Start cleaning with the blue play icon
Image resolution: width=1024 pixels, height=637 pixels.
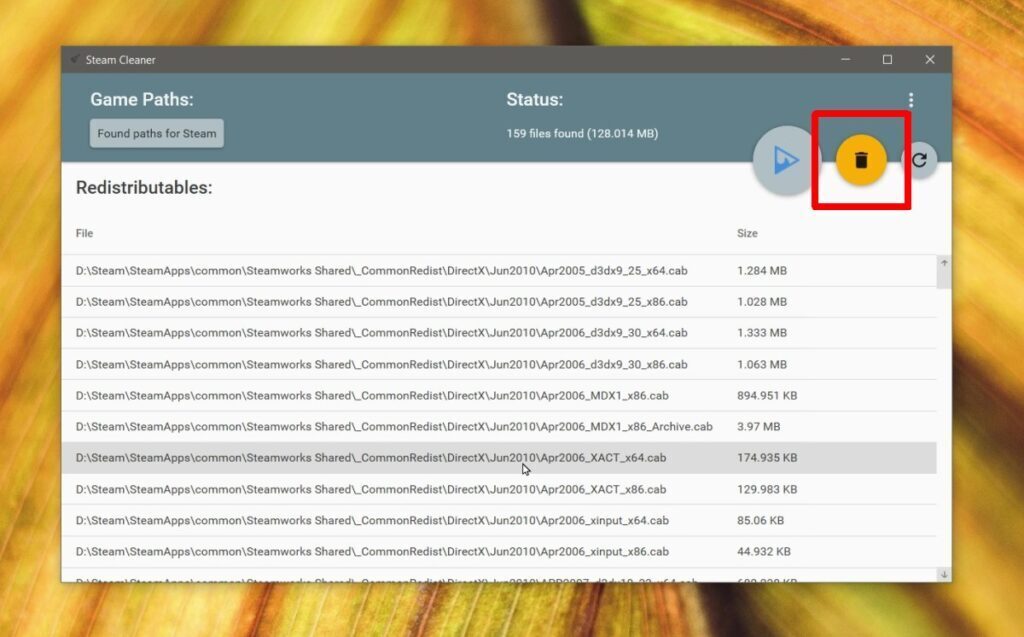784,160
